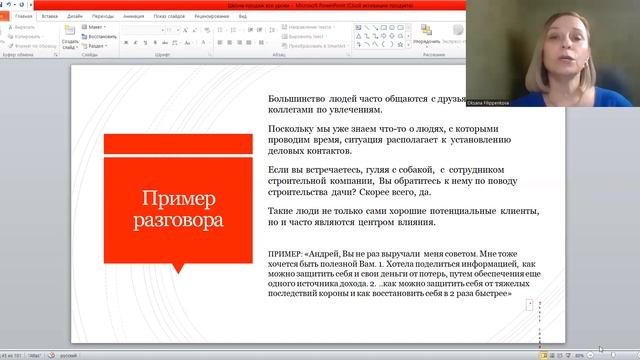Click Формат по образцу button

(x=33, y=46)
